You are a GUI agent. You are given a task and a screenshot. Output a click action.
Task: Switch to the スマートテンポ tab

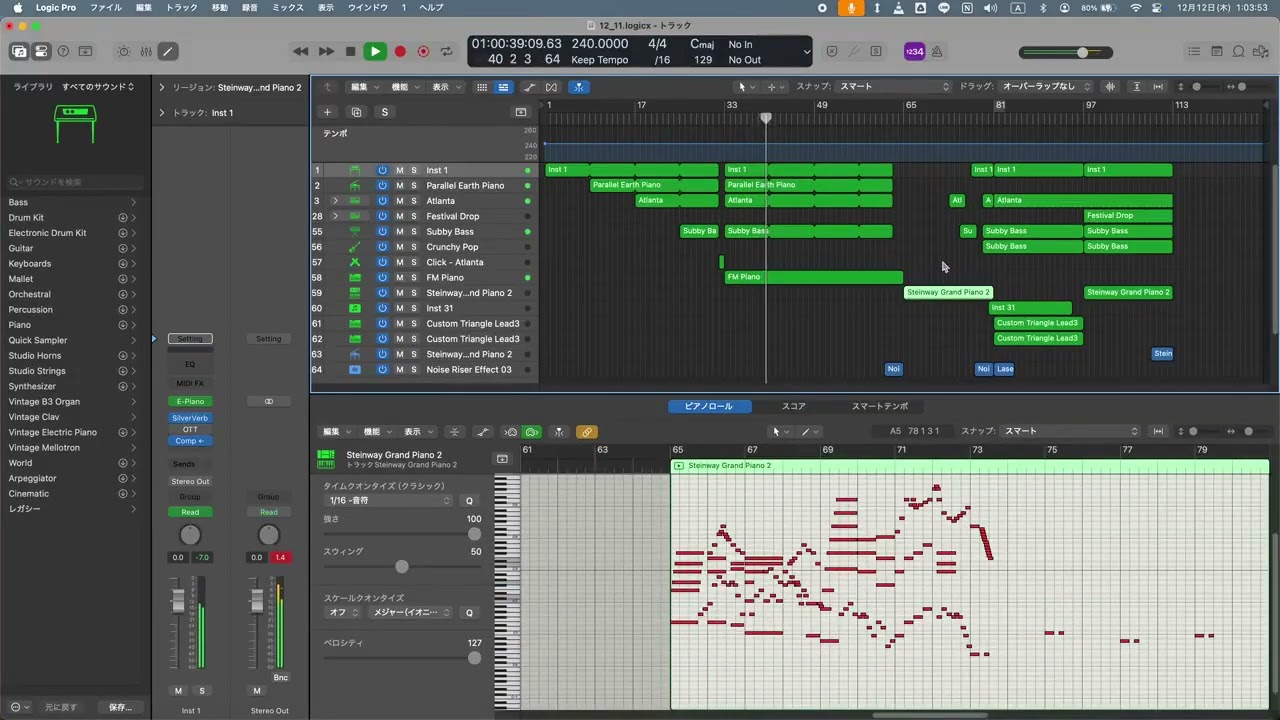880,406
